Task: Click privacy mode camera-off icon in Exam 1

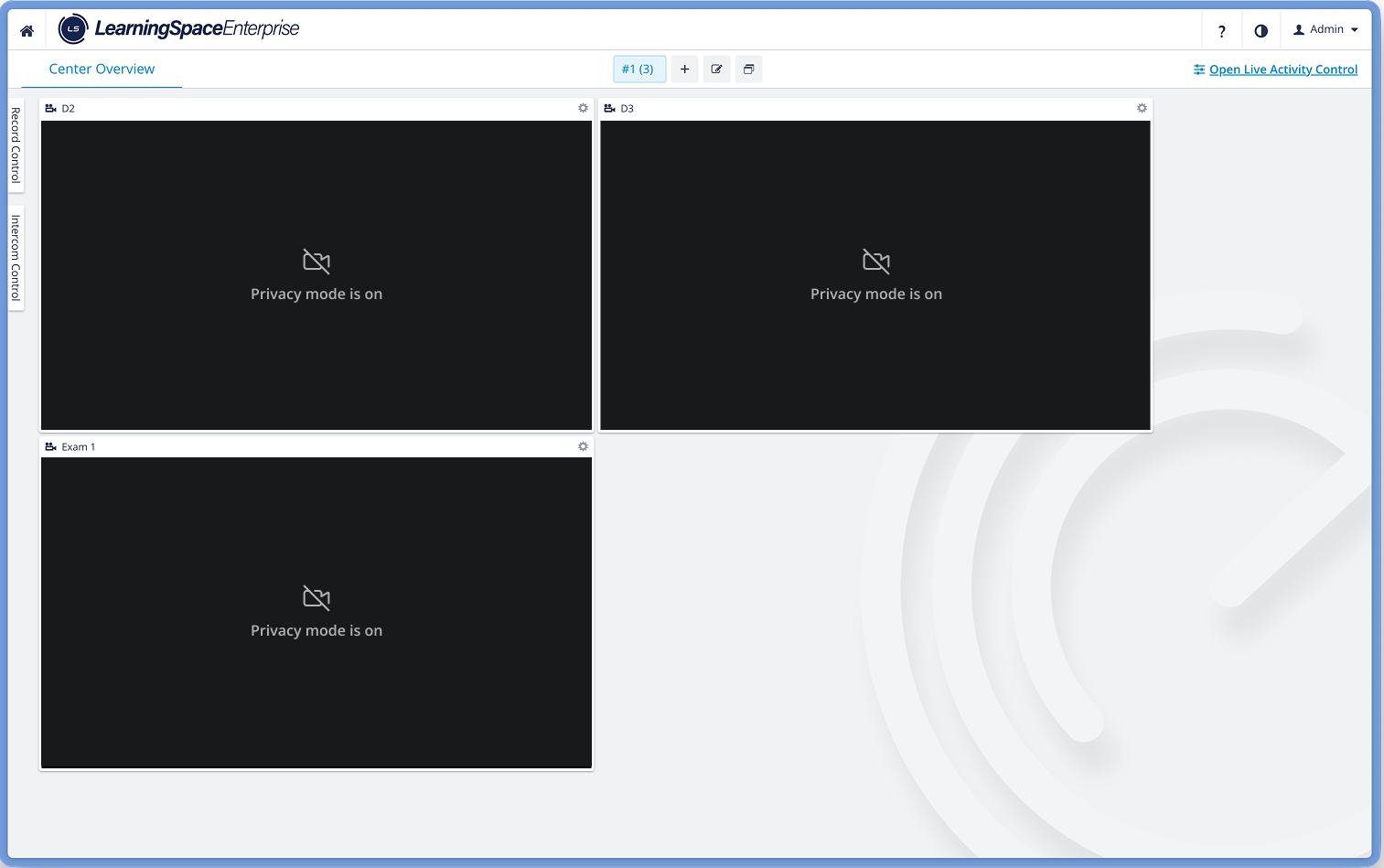Action: pyautogui.click(x=316, y=598)
